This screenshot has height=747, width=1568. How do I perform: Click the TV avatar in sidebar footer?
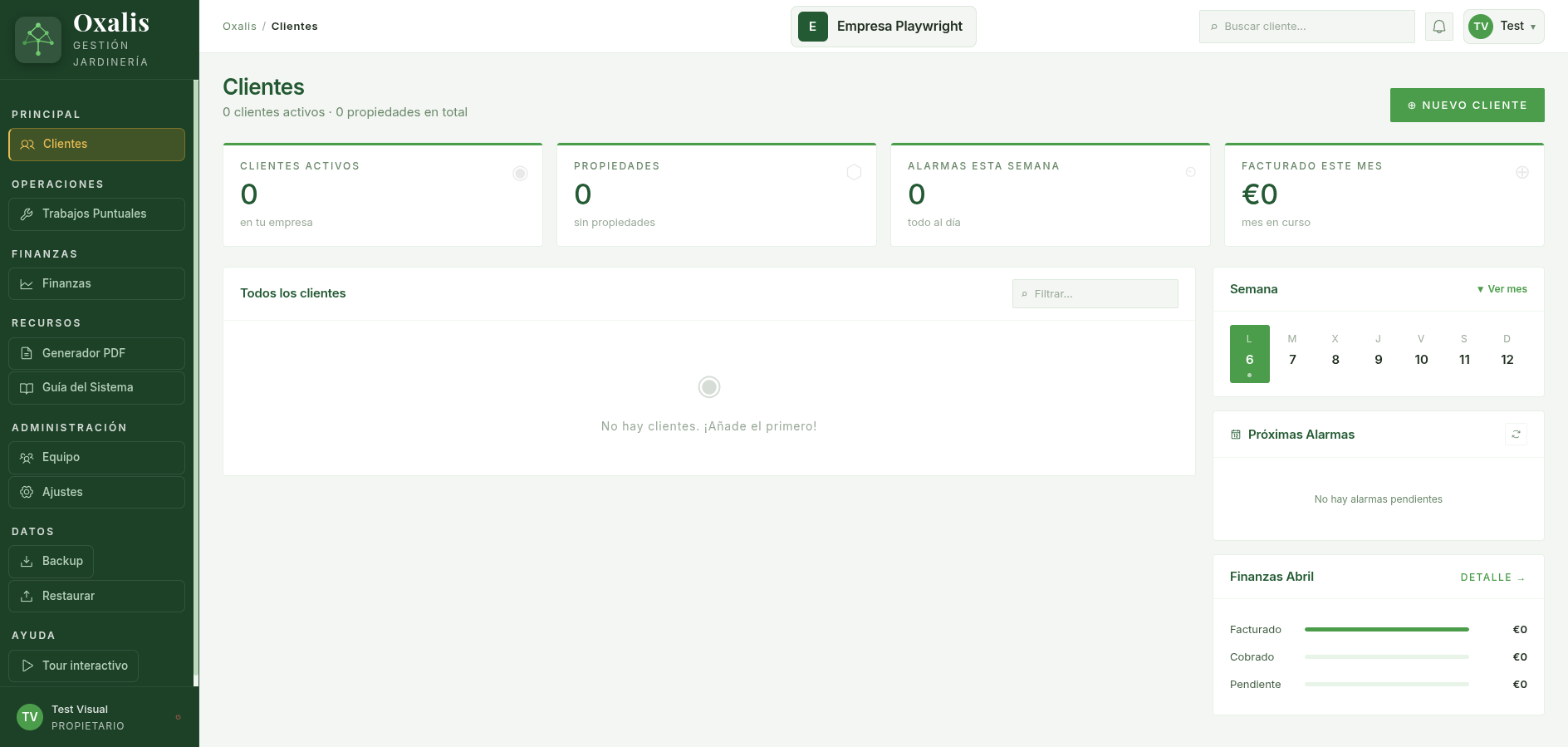[x=30, y=717]
